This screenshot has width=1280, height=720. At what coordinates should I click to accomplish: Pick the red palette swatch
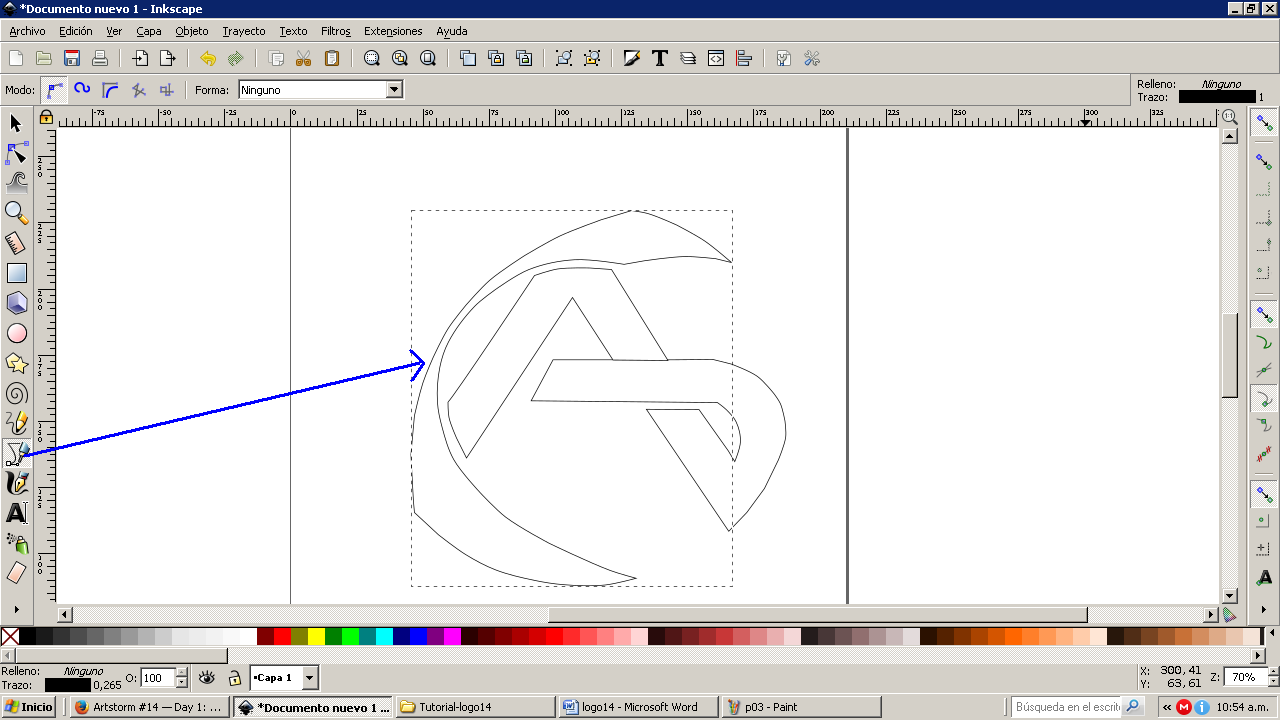click(282, 636)
